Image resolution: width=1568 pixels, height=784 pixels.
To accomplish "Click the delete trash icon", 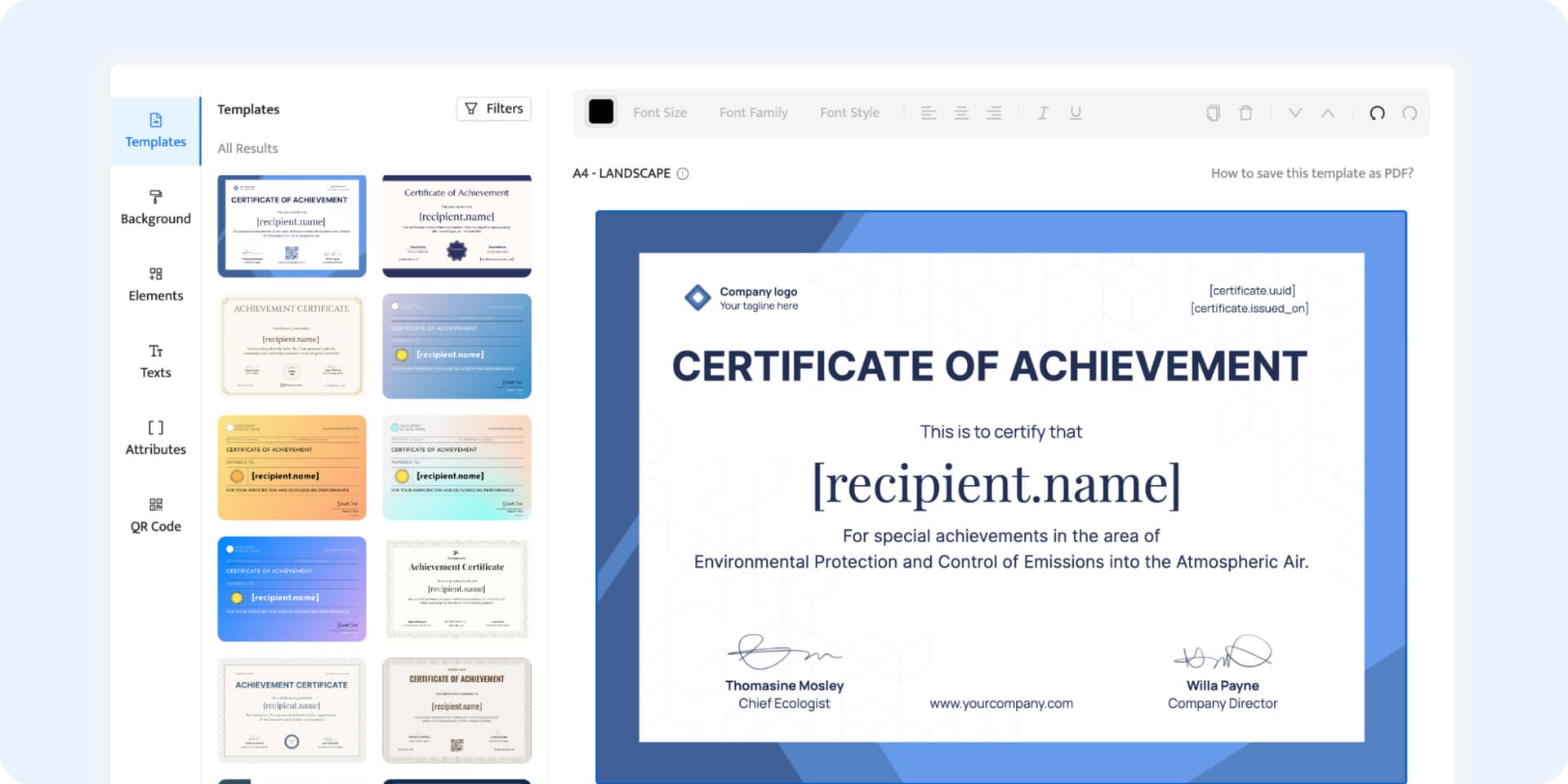I will (x=1246, y=113).
